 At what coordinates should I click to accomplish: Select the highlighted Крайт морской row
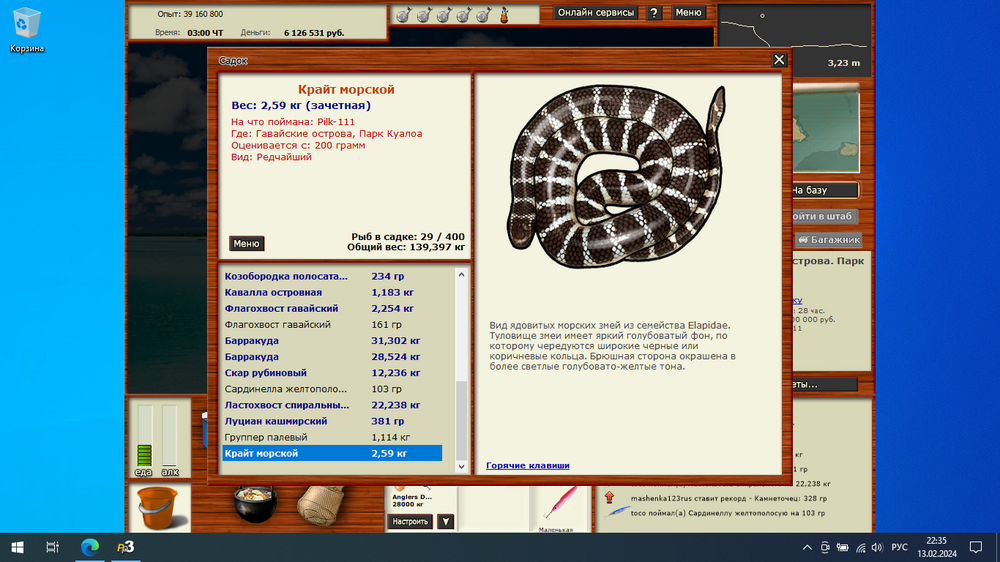pos(332,454)
